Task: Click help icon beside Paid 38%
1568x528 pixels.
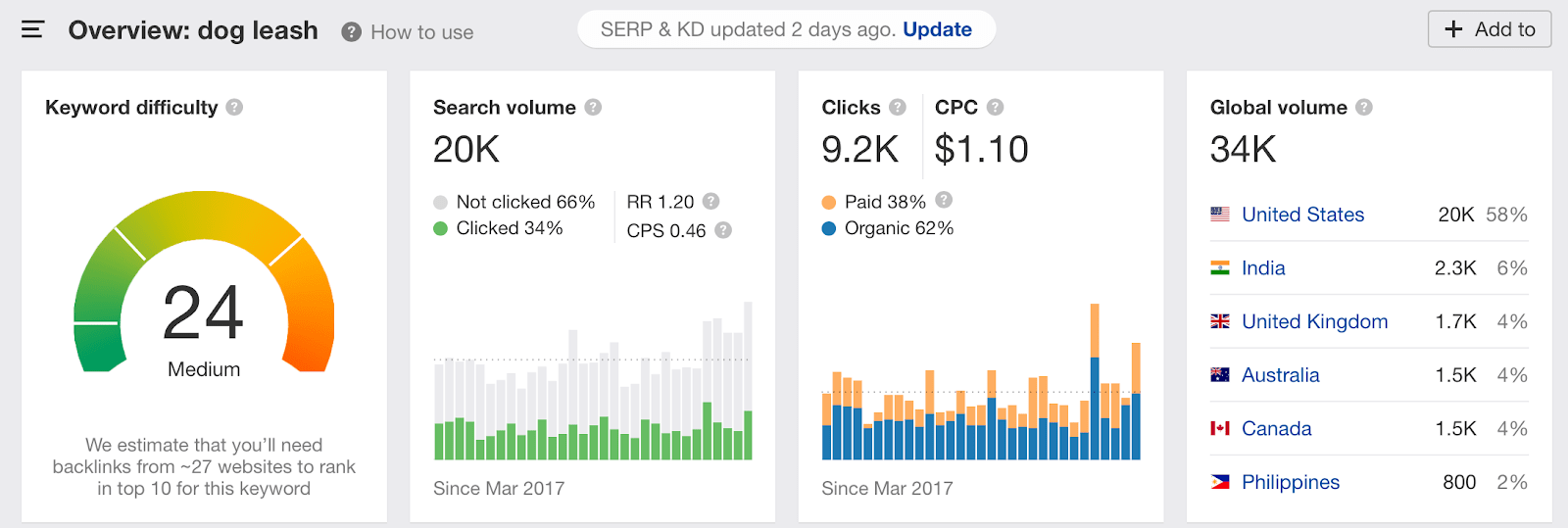Action: pyautogui.click(x=944, y=200)
